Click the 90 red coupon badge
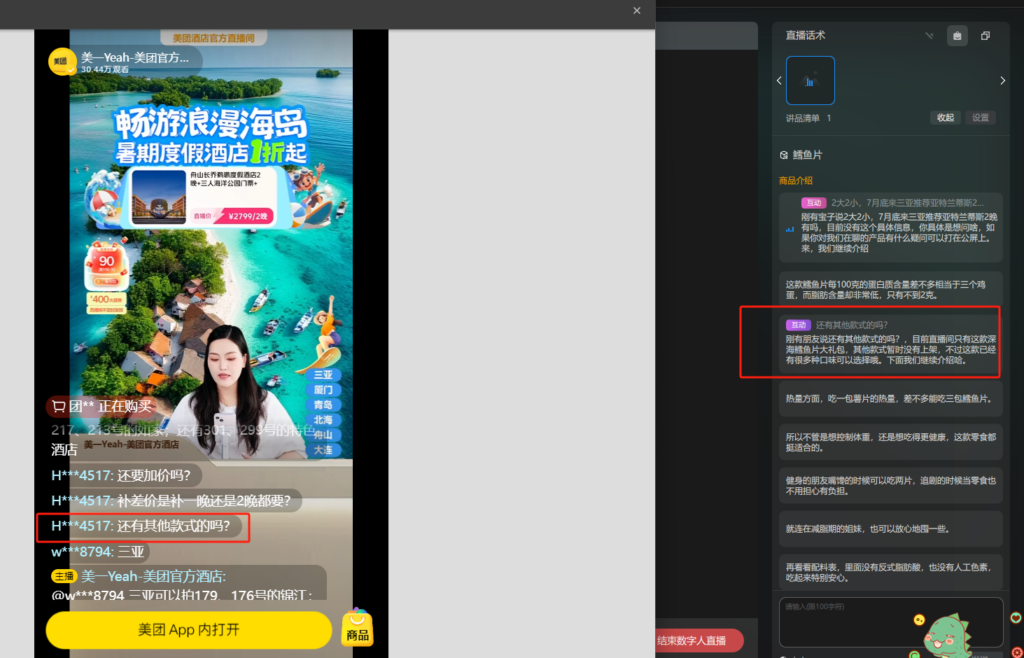Image resolution: width=1024 pixels, height=658 pixels. point(105,263)
